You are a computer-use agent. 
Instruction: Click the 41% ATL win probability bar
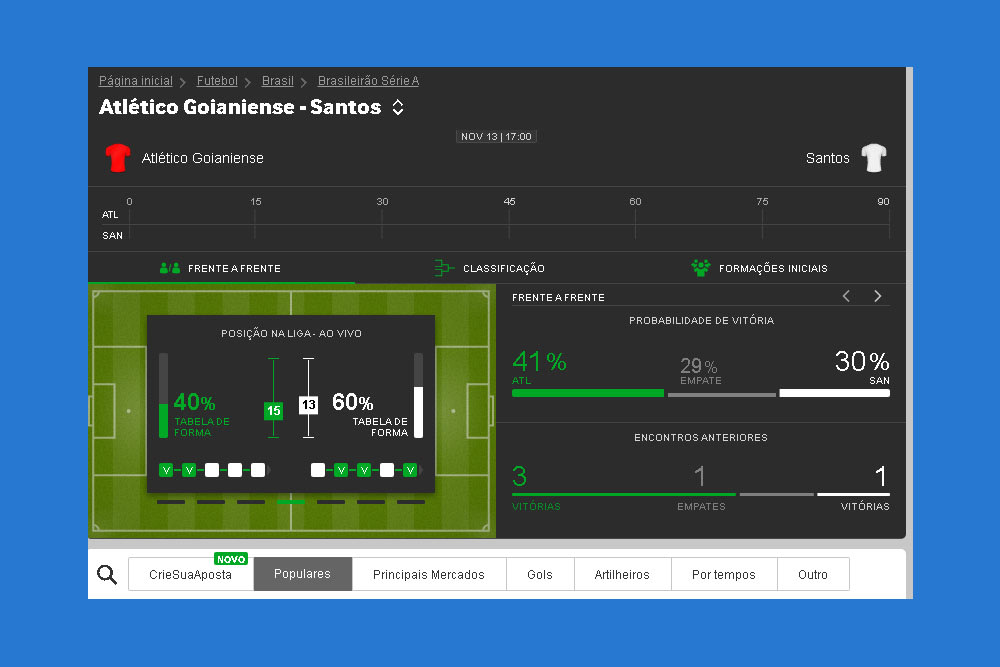tap(587, 393)
